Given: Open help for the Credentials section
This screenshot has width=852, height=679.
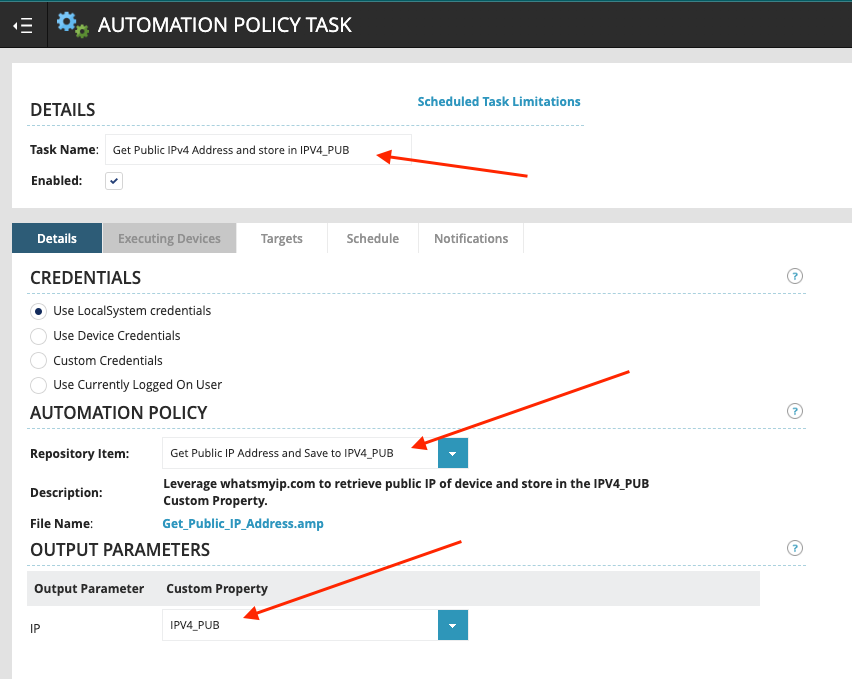Looking at the screenshot, I should [795, 276].
